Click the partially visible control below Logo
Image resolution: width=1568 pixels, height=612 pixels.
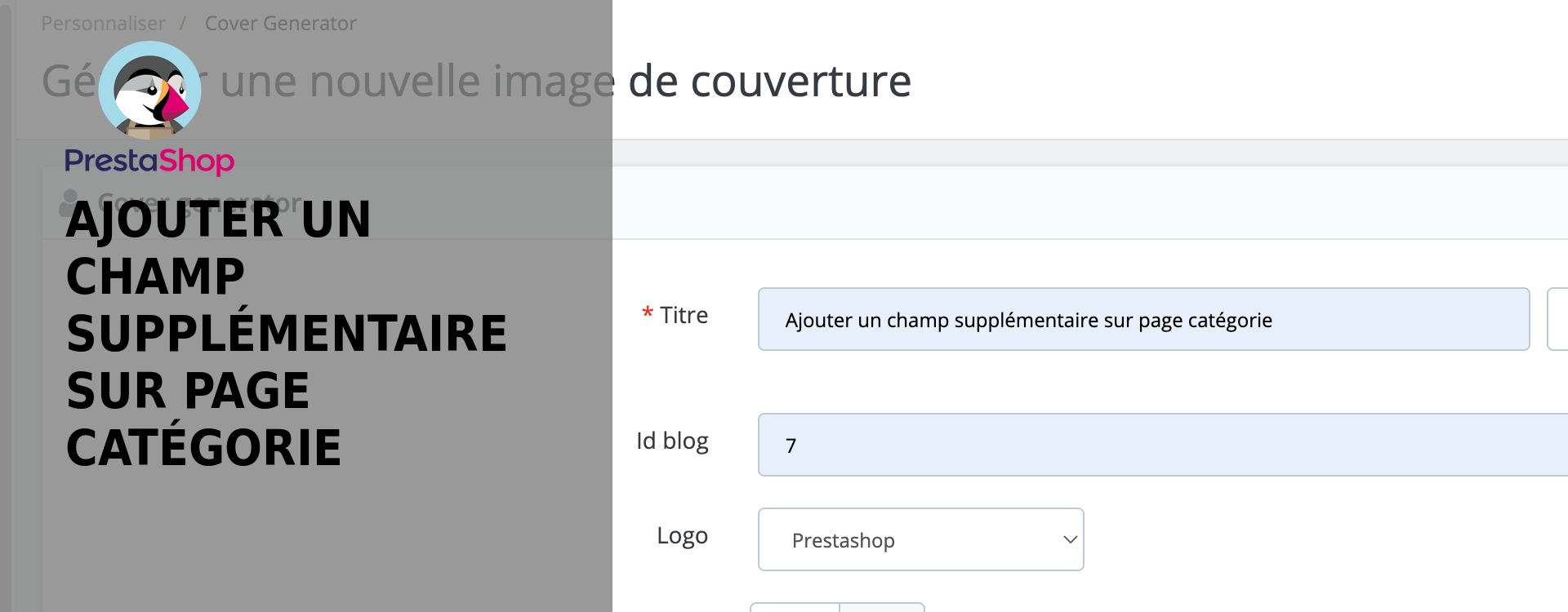click(837, 607)
